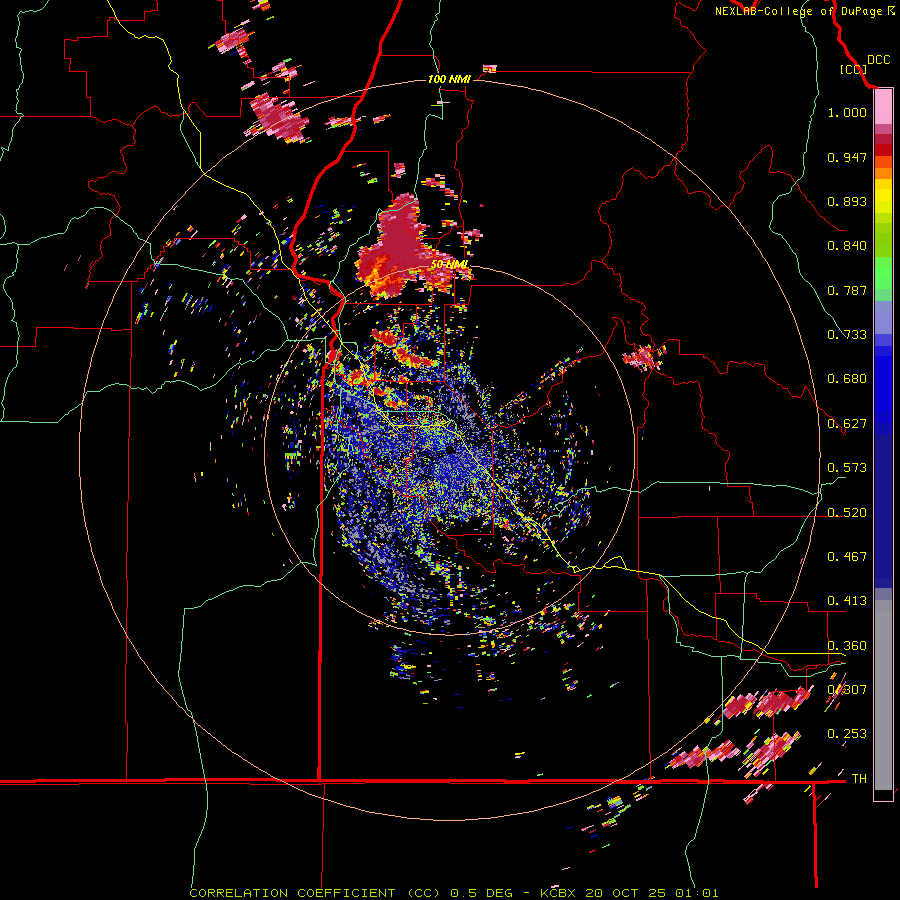The height and width of the screenshot is (900, 900).
Task: Pick the bright green color bar segment
Action: (x=883, y=272)
